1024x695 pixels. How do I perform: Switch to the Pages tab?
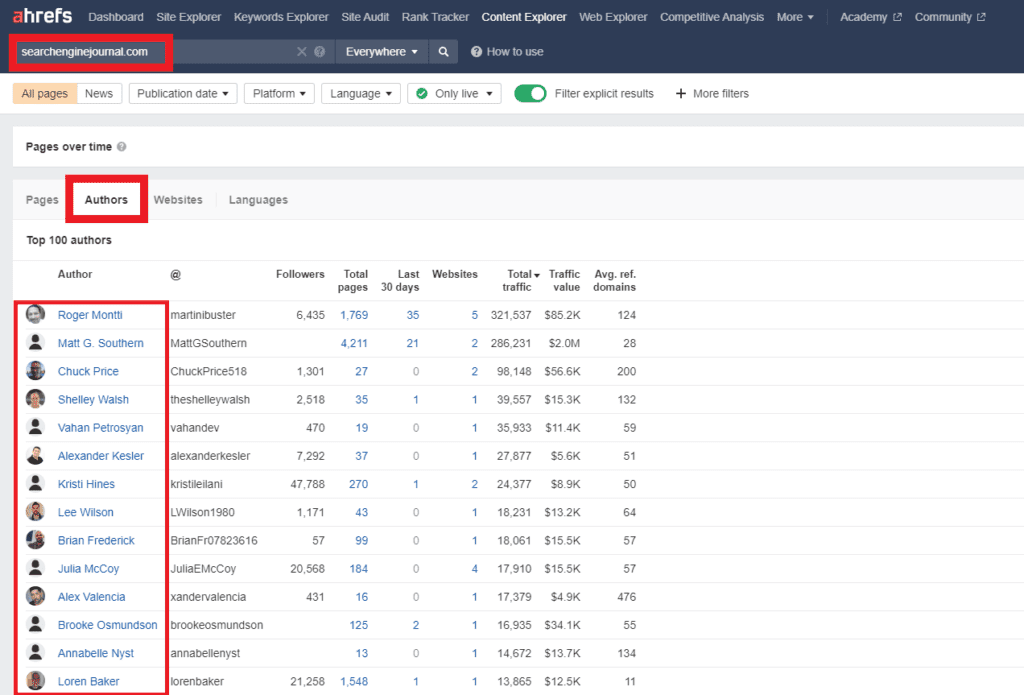click(x=42, y=200)
